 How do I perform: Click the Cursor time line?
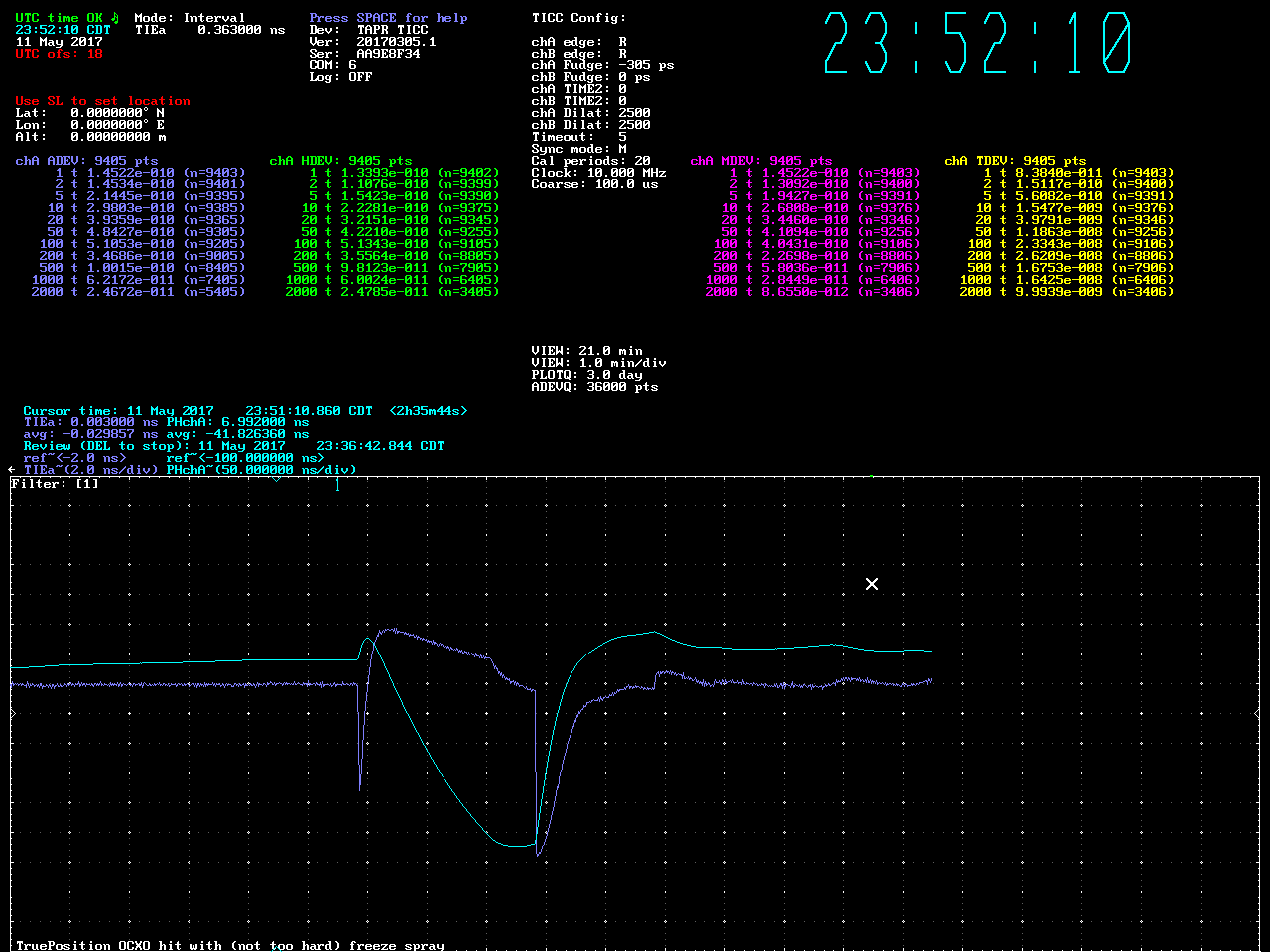pyautogui.click(x=245, y=411)
